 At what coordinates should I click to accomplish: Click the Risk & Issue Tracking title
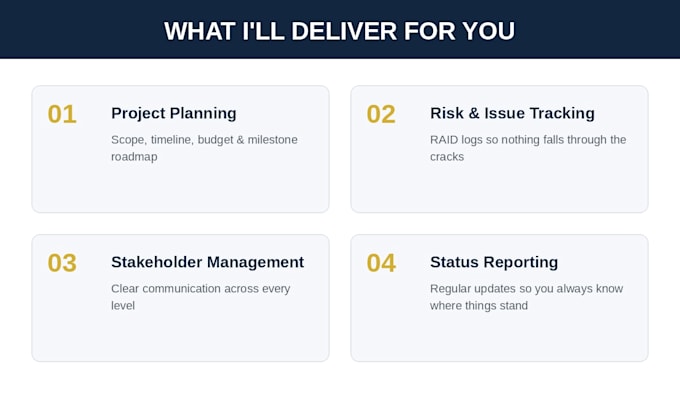tap(512, 113)
